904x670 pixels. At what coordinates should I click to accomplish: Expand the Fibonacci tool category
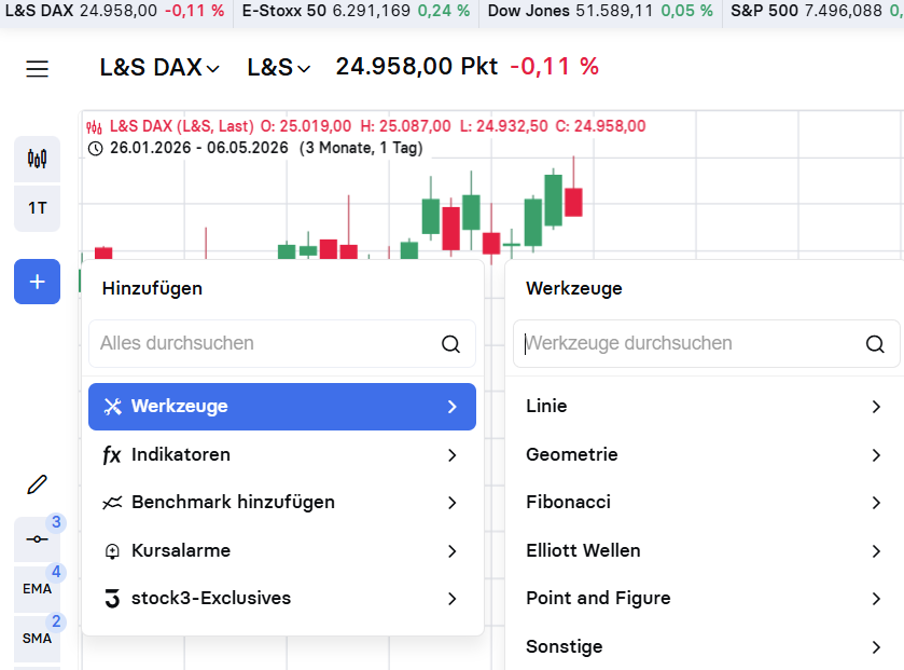click(x=703, y=502)
